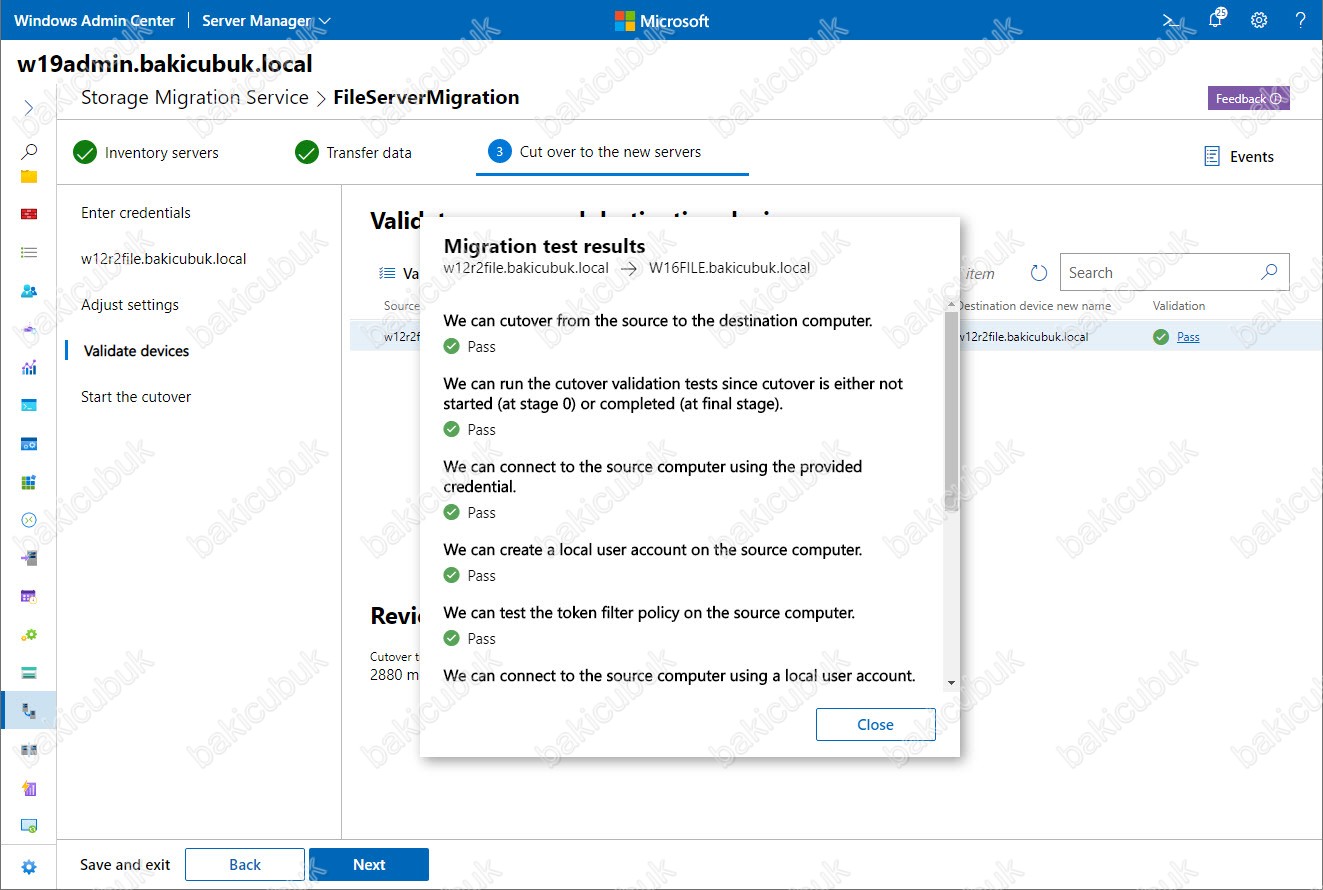Select Enter credentials in left menu
This screenshot has width=1323, height=890.
pos(136,212)
